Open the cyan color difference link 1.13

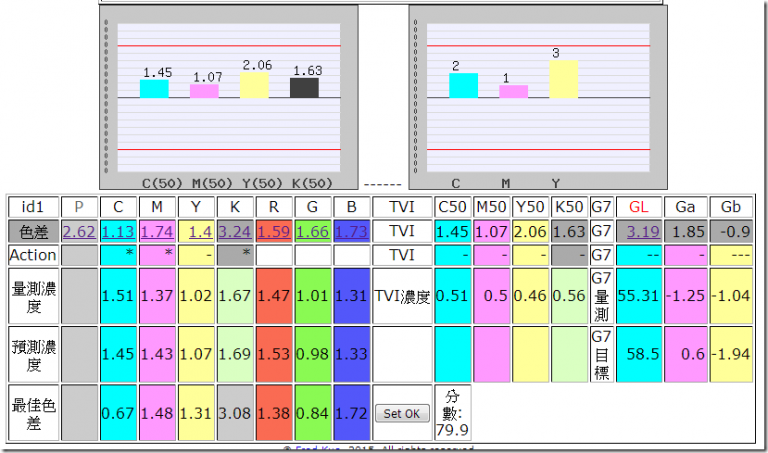[x=118, y=231]
